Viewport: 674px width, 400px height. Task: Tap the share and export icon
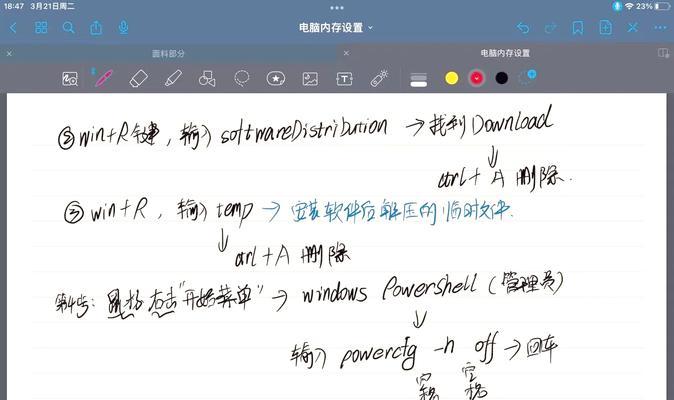(96, 28)
